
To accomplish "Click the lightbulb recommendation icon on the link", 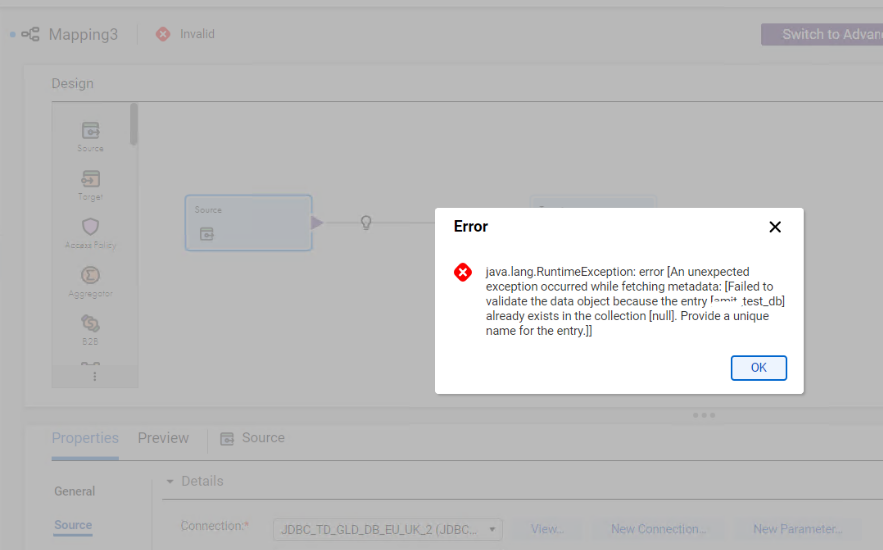I will point(366,223).
